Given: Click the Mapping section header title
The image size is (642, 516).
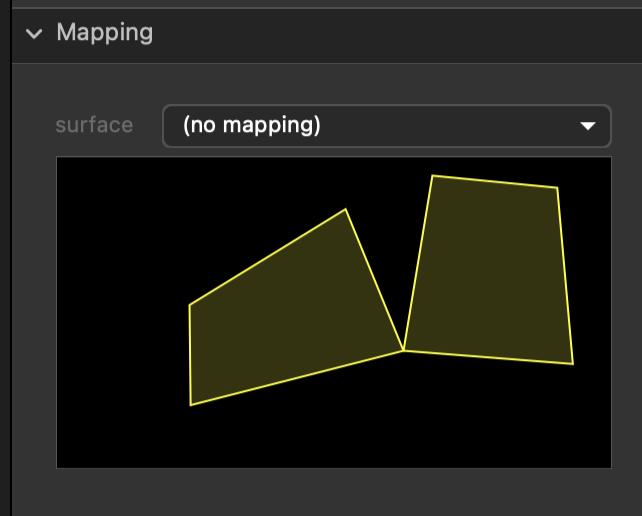Looking at the screenshot, I should (x=104, y=32).
